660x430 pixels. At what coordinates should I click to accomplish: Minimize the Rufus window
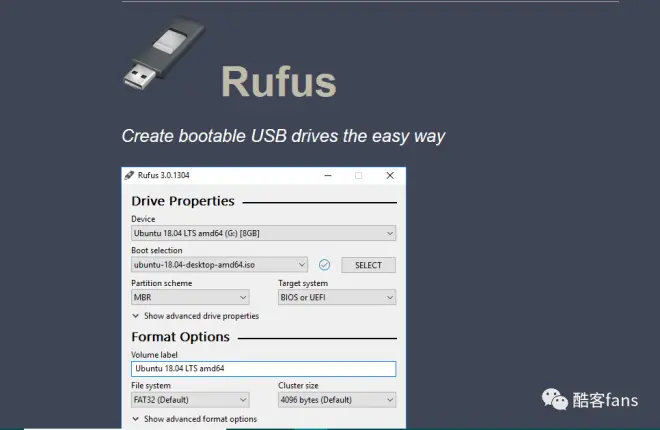pyautogui.click(x=328, y=175)
